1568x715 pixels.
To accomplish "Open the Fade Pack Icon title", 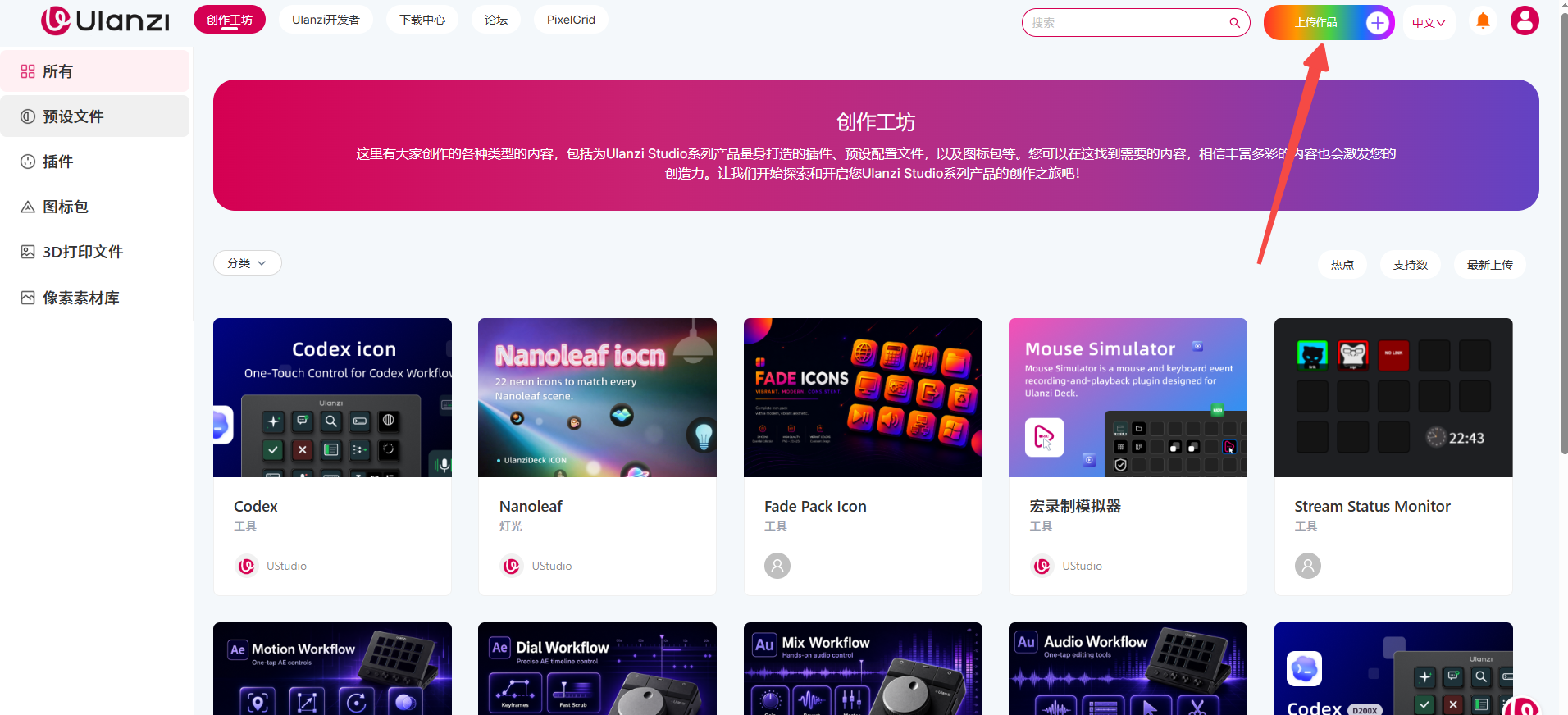I will coord(815,507).
